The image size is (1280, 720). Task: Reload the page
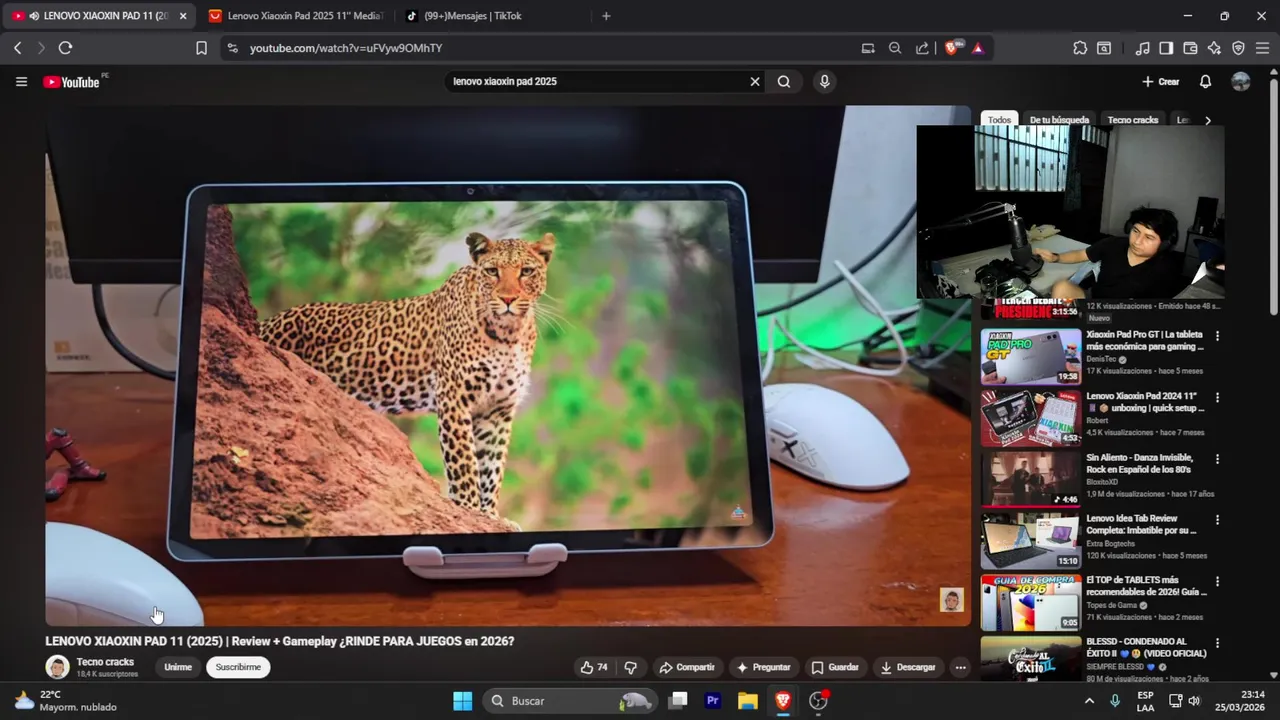point(65,48)
